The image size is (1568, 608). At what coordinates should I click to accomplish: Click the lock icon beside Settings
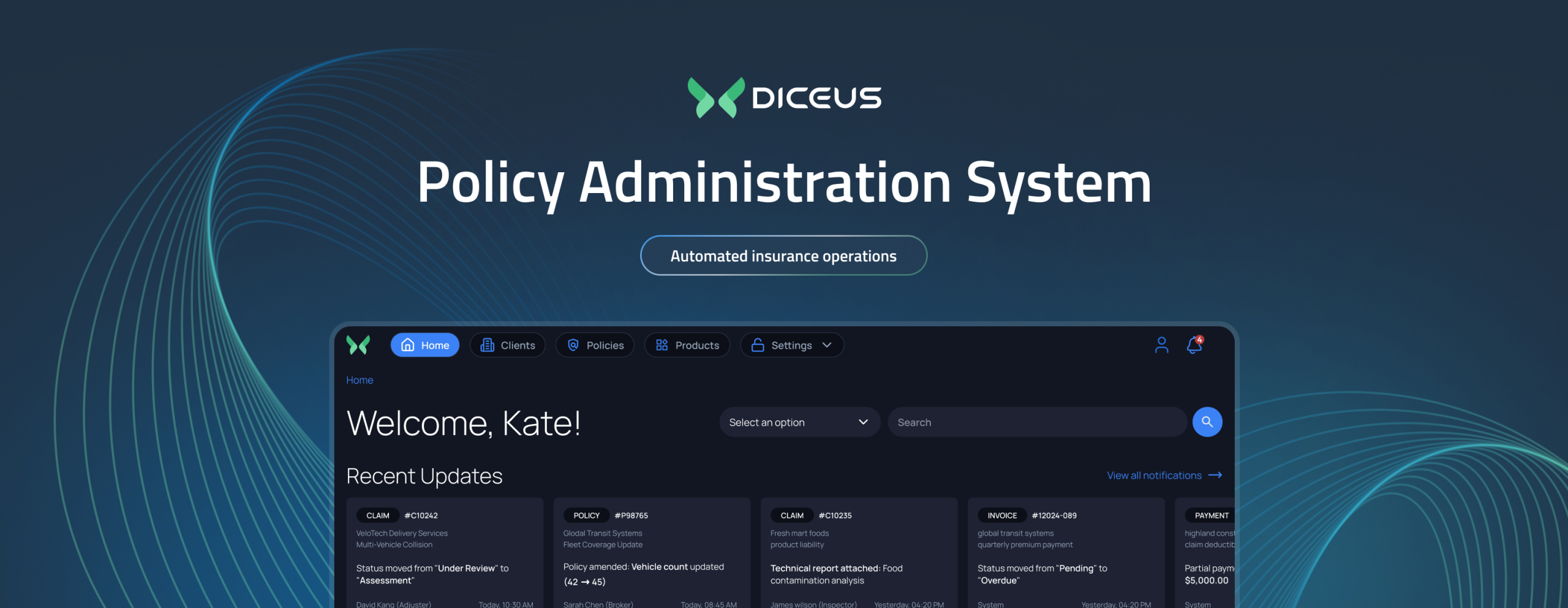[758, 345]
